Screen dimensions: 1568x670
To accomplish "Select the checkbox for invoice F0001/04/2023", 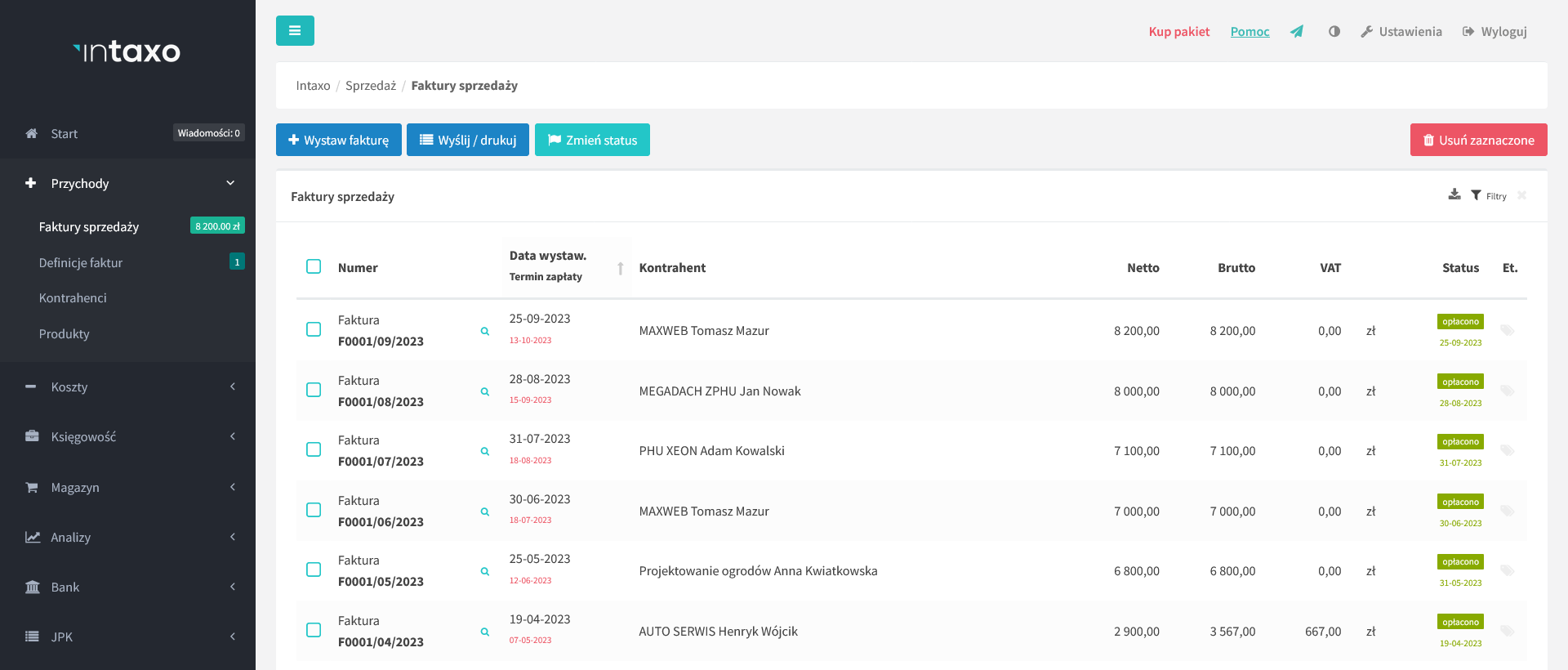I will coord(314,631).
